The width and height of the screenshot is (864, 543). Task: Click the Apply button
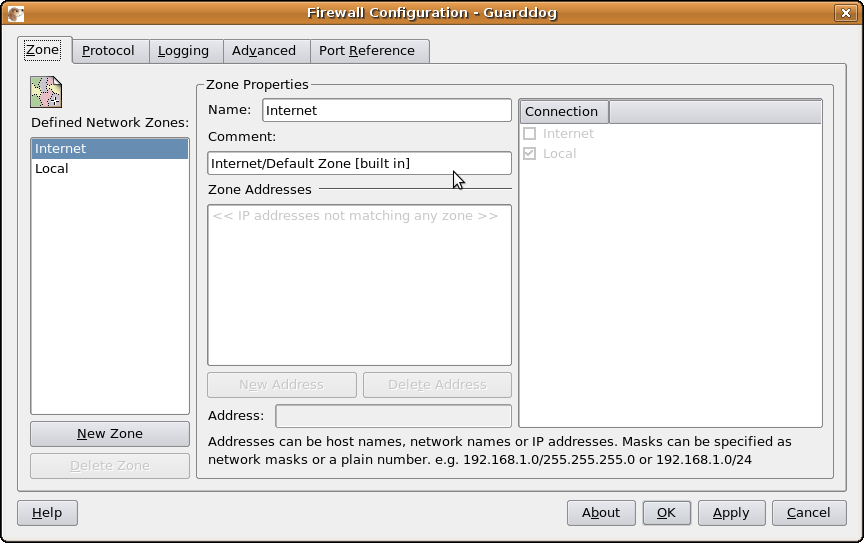point(730,512)
